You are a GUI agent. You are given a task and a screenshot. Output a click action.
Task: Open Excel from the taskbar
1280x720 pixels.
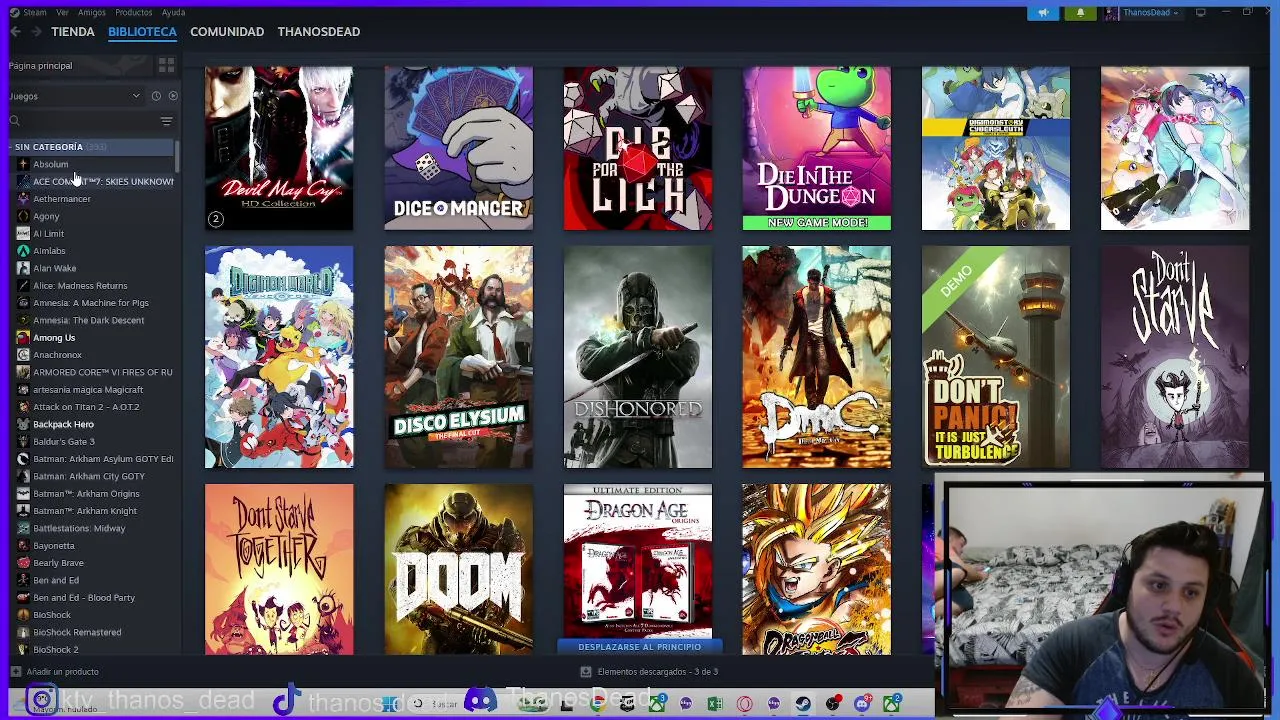pos(715,704)
